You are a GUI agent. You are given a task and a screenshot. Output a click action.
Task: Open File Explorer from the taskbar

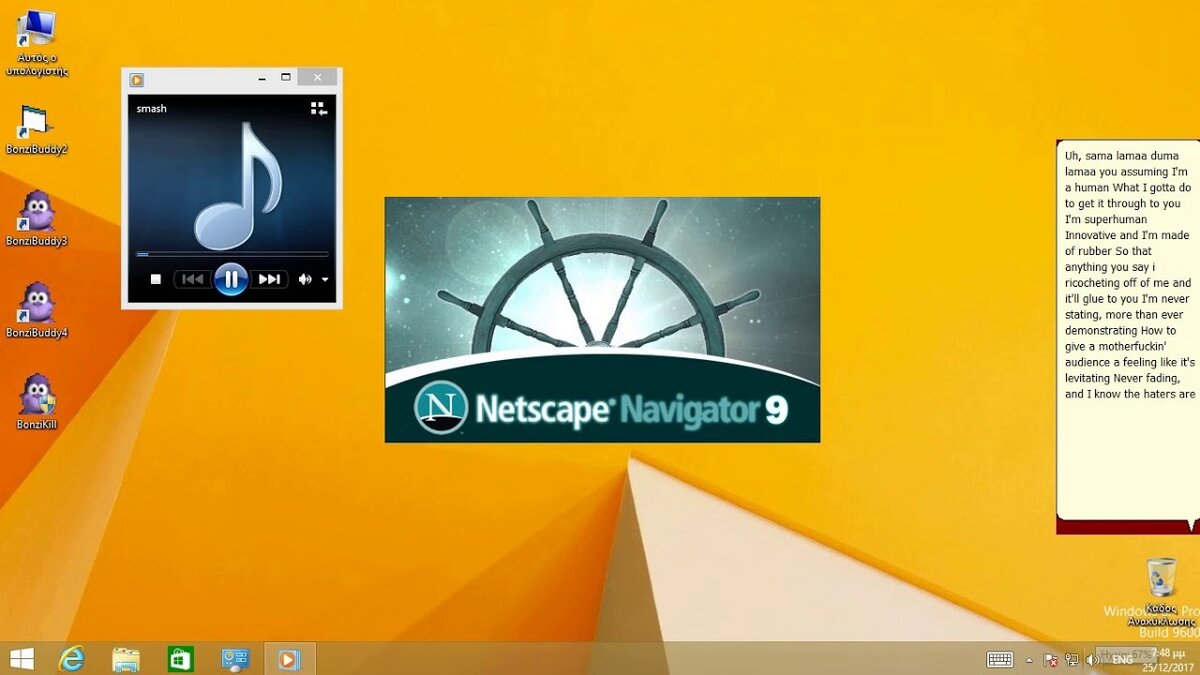pos(126,658)
